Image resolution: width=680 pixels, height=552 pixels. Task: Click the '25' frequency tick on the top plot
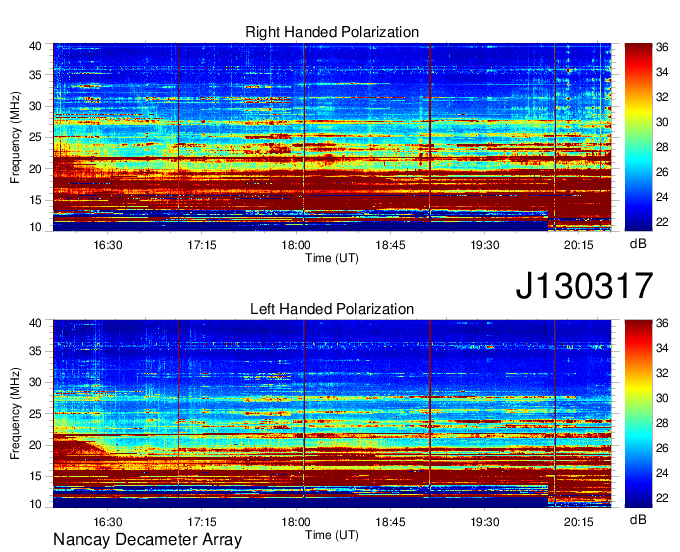pyautogui.click(x=35, y=137)
